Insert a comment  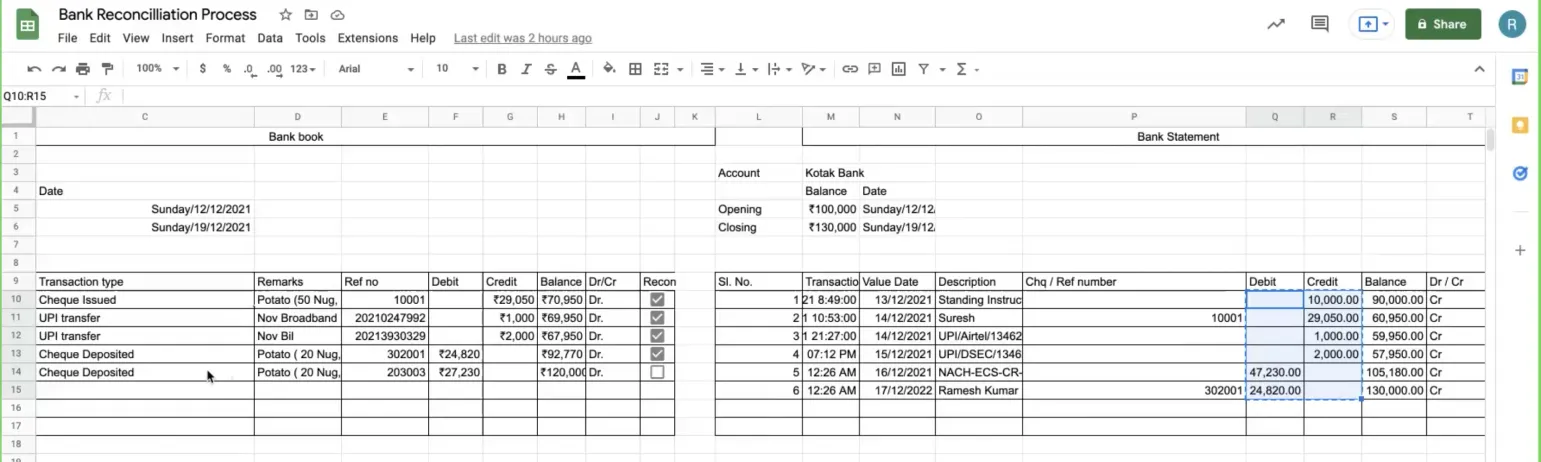coord(874,69)
